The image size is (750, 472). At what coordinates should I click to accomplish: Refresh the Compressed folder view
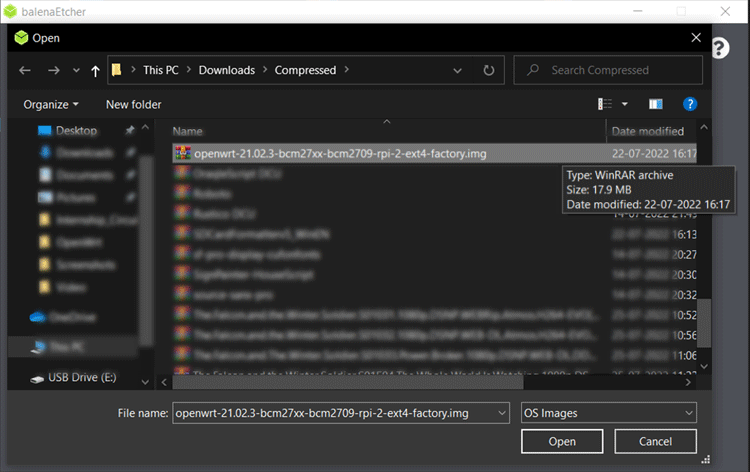[x=488, y=71]
